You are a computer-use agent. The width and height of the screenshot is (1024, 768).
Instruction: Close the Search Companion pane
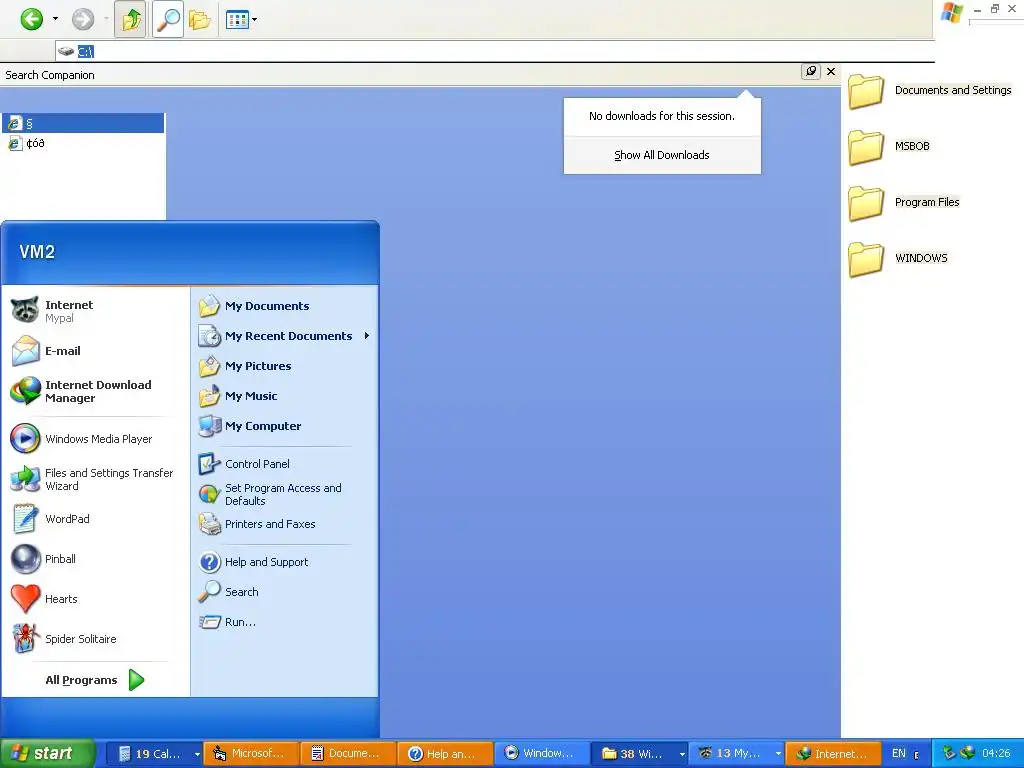pyautogui.click(x=831, y=71)
